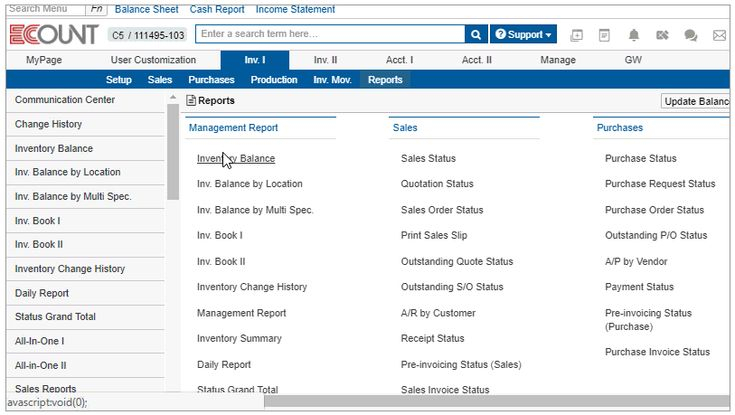
Task: Open the notifications bell icon
Action: 633,35
